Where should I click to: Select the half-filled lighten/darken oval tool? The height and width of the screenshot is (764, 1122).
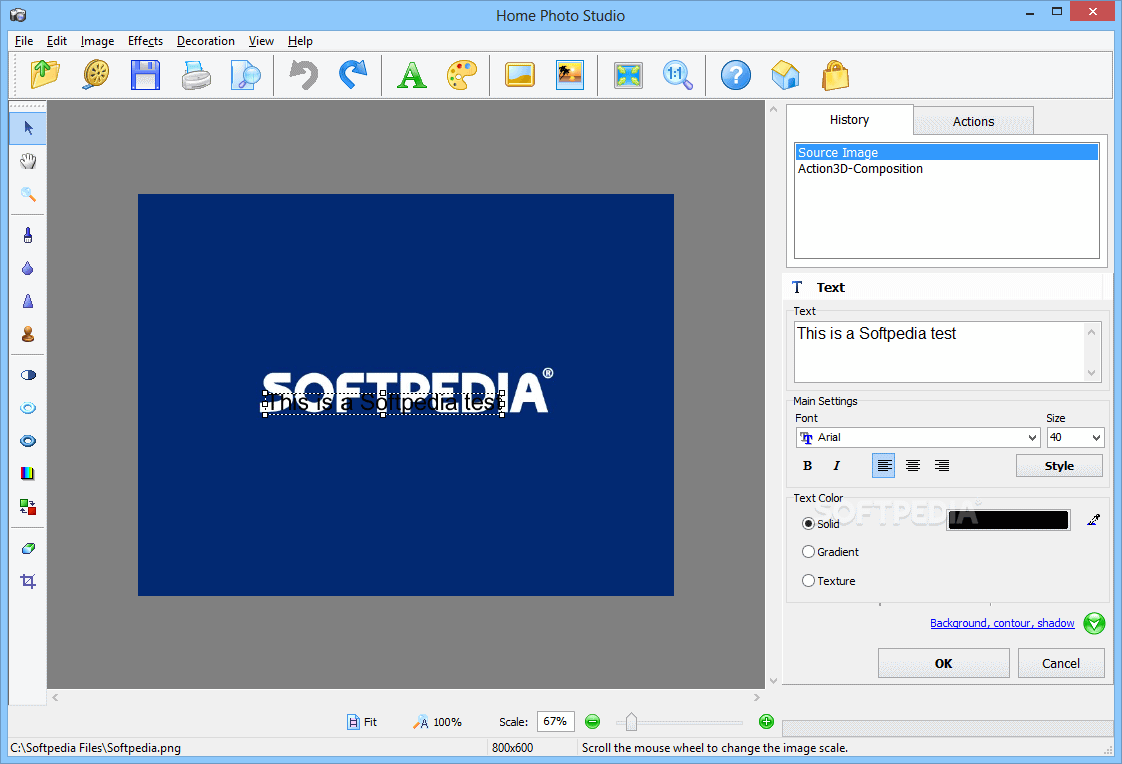coord(28,375)
